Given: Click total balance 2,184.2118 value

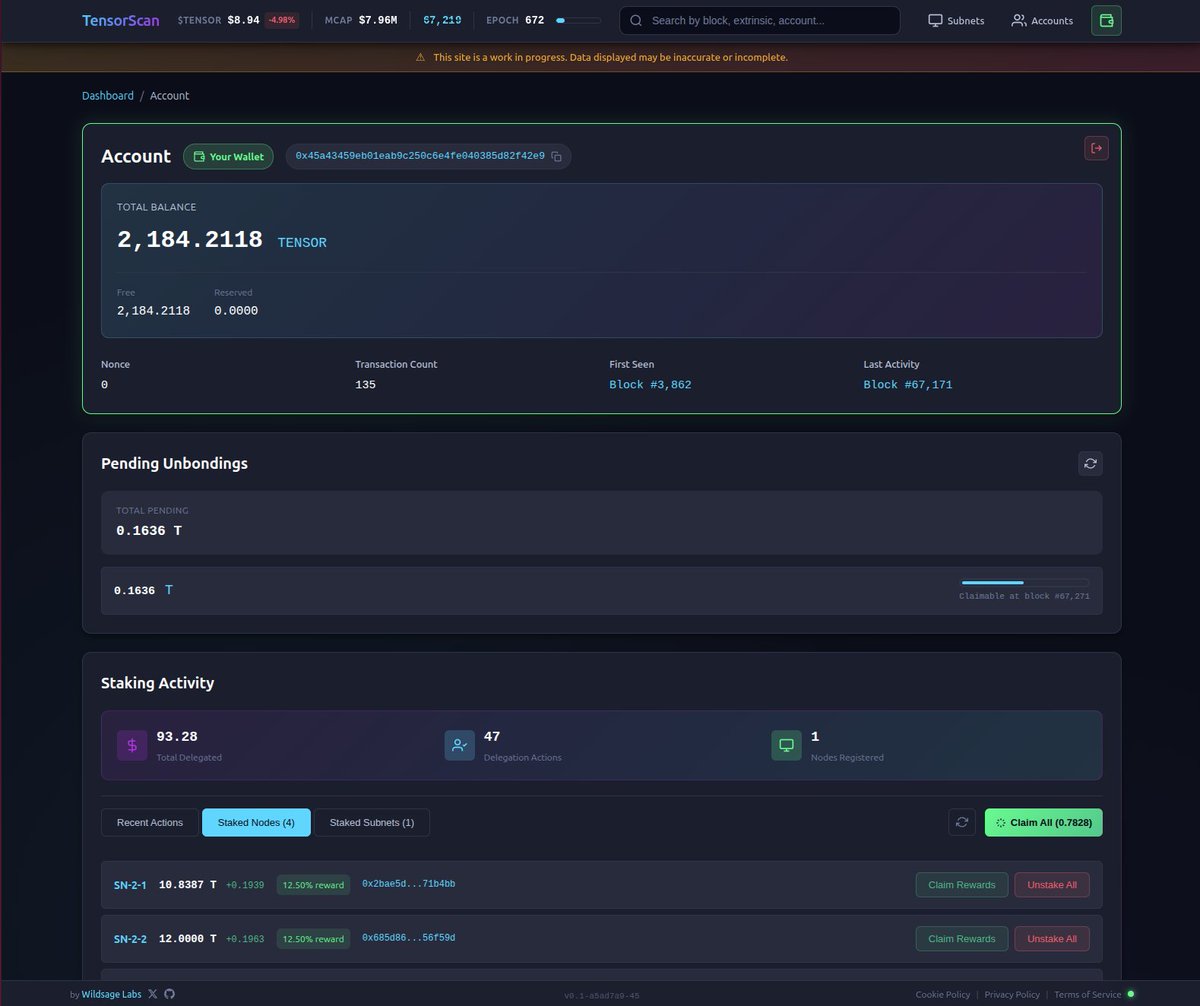Looking at the screenshot, I should click(190, 240).
